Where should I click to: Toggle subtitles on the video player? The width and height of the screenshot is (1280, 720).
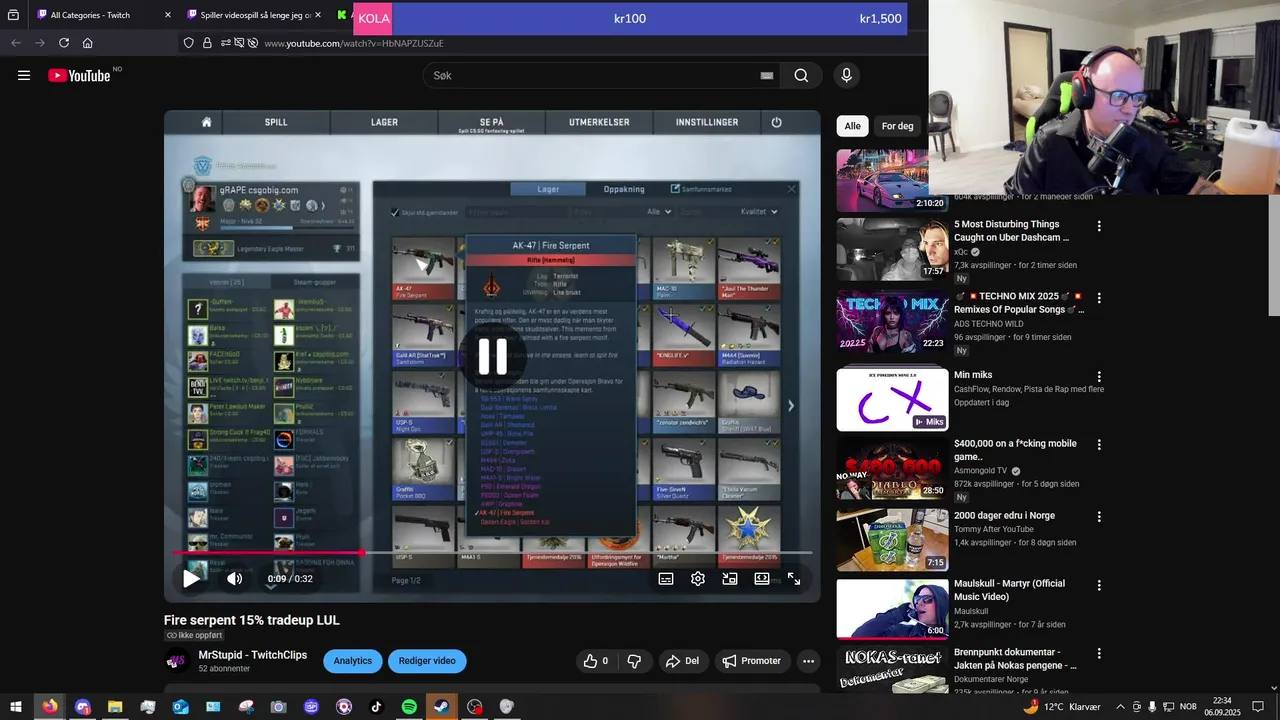coord(666,578)
